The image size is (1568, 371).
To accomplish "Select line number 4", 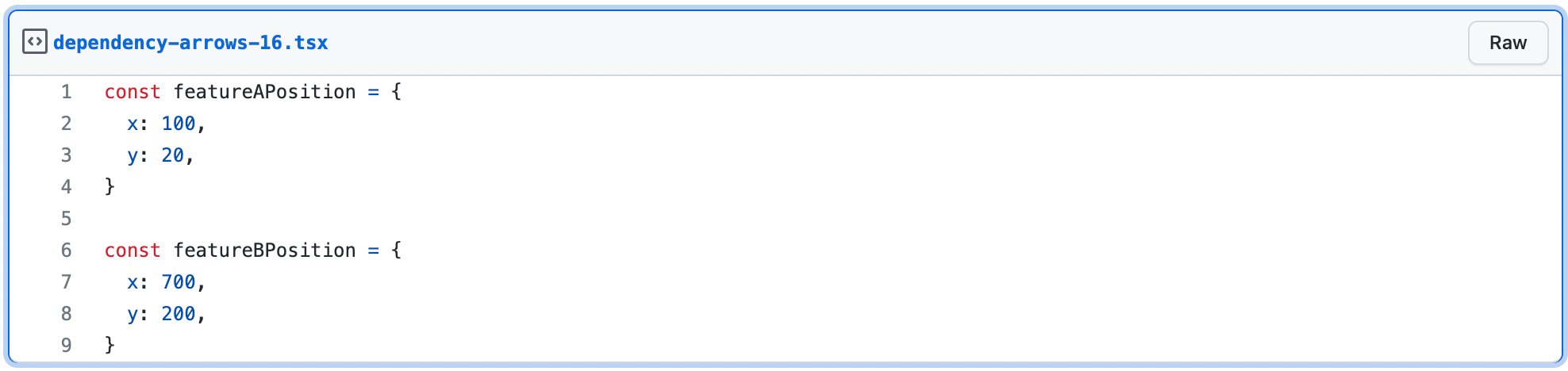I will (x=67, y=187).
